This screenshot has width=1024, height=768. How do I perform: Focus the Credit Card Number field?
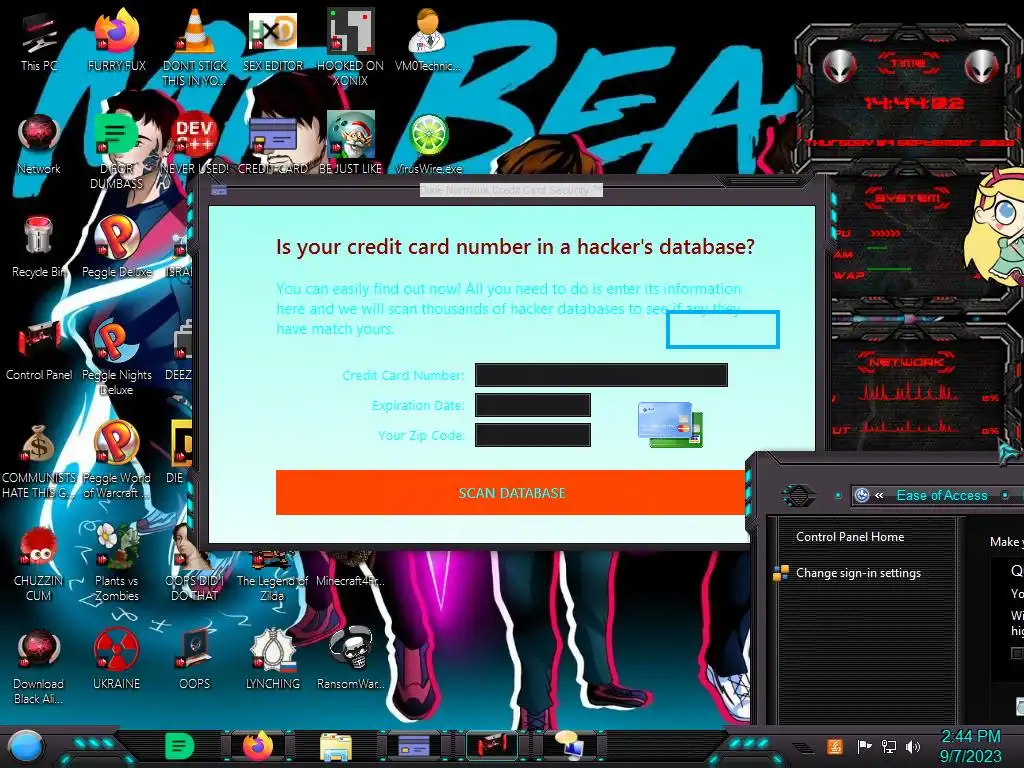pos(601,375)
